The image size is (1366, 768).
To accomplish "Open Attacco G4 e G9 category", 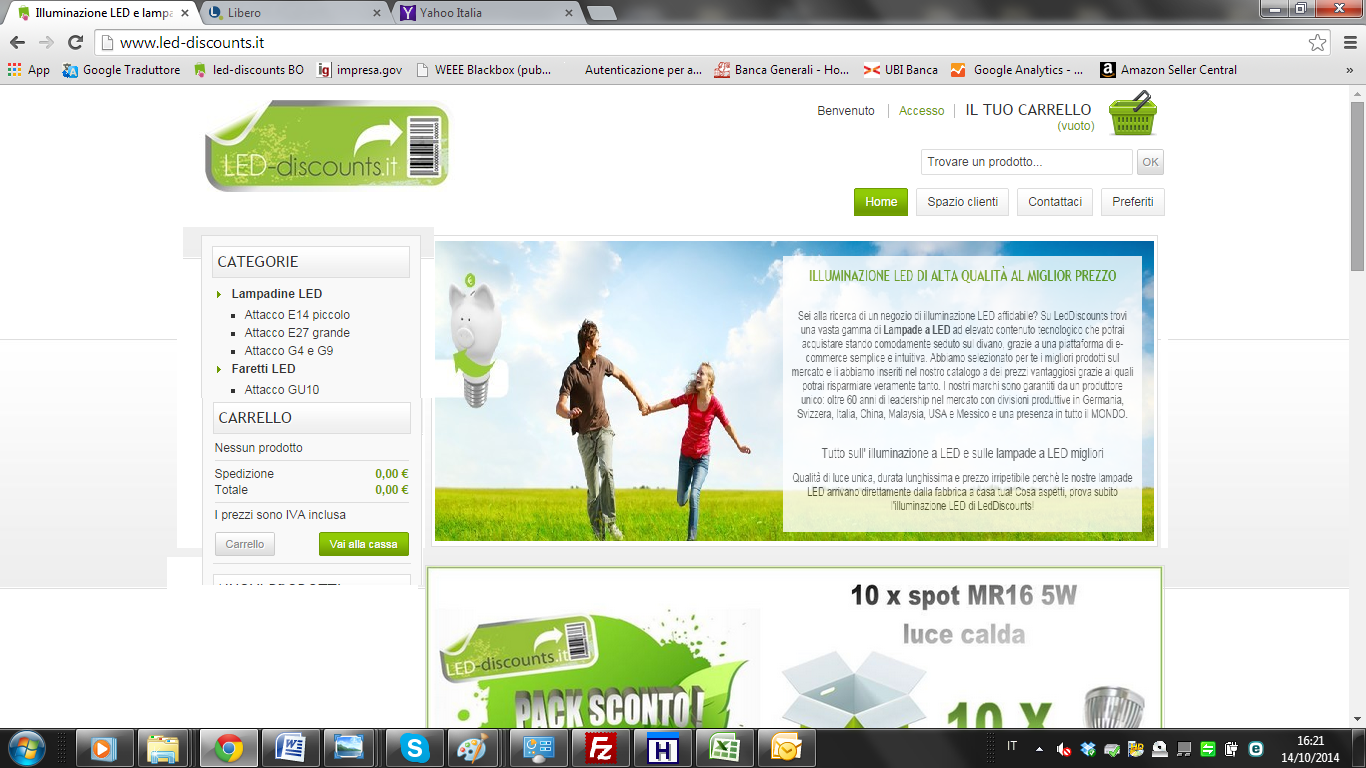I will click(x=289, y=351).
